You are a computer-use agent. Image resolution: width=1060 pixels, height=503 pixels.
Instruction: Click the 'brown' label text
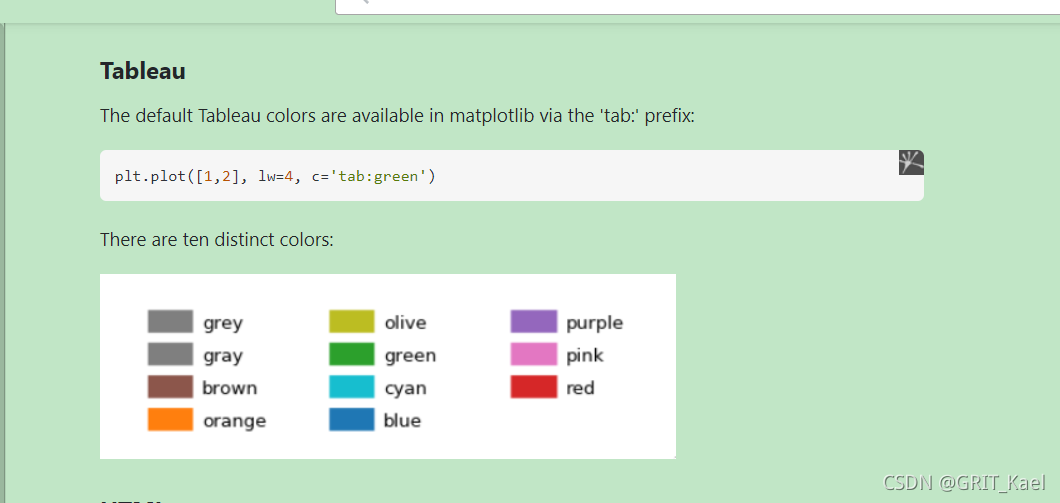(x=230, y=388)
